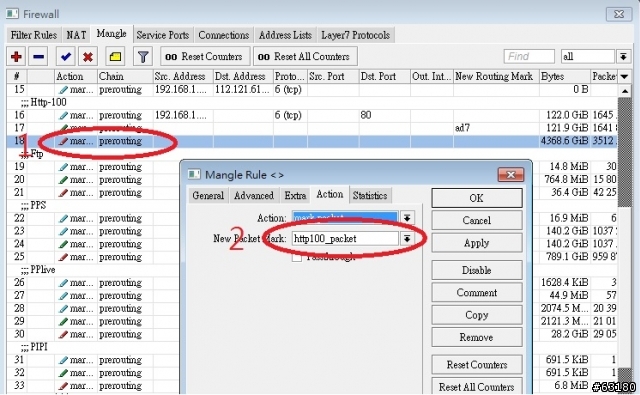
Task: Sort by the Chain column header
Action: (x=124, y=76)
